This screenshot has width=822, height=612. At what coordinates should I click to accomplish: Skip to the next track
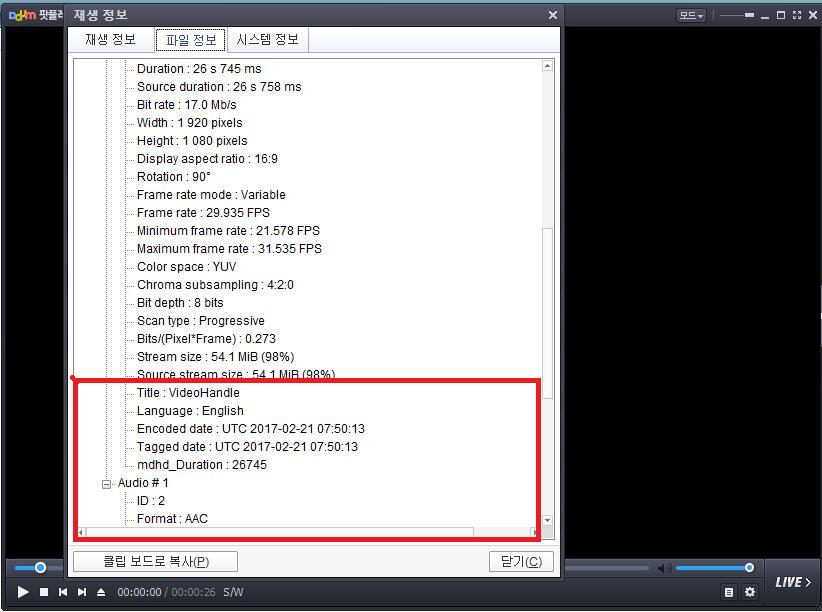(x=82, y=592)
